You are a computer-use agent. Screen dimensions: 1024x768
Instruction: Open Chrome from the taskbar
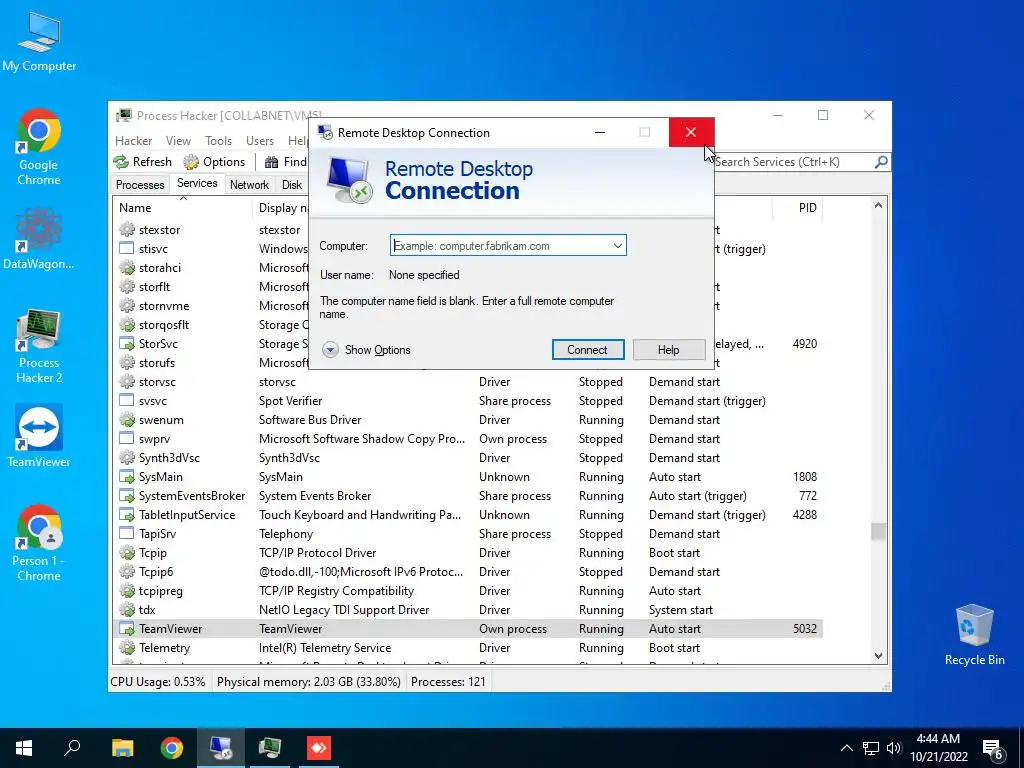point(172,748)
